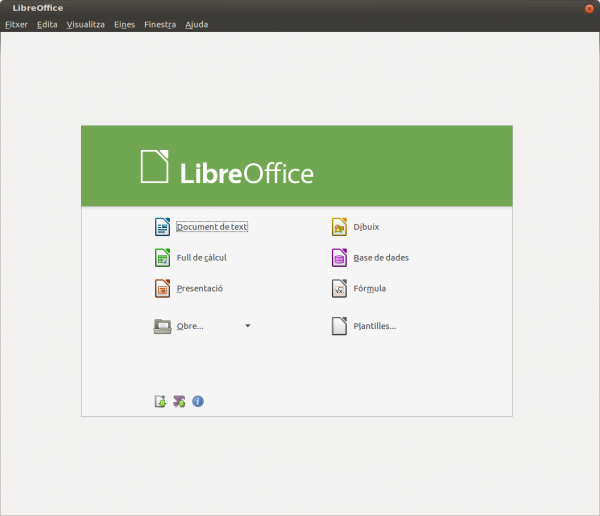Open the Finestra menu
Viewport: 600px width, 516px height.
(160, 24)
